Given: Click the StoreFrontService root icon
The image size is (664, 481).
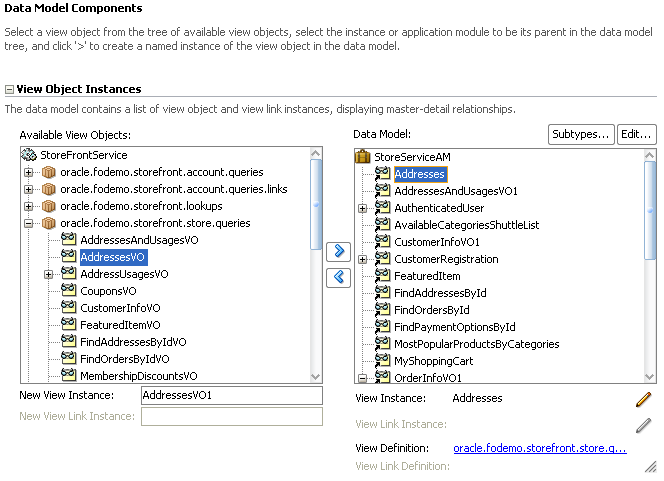Looking at the screenshot, I should coord(29,155).
